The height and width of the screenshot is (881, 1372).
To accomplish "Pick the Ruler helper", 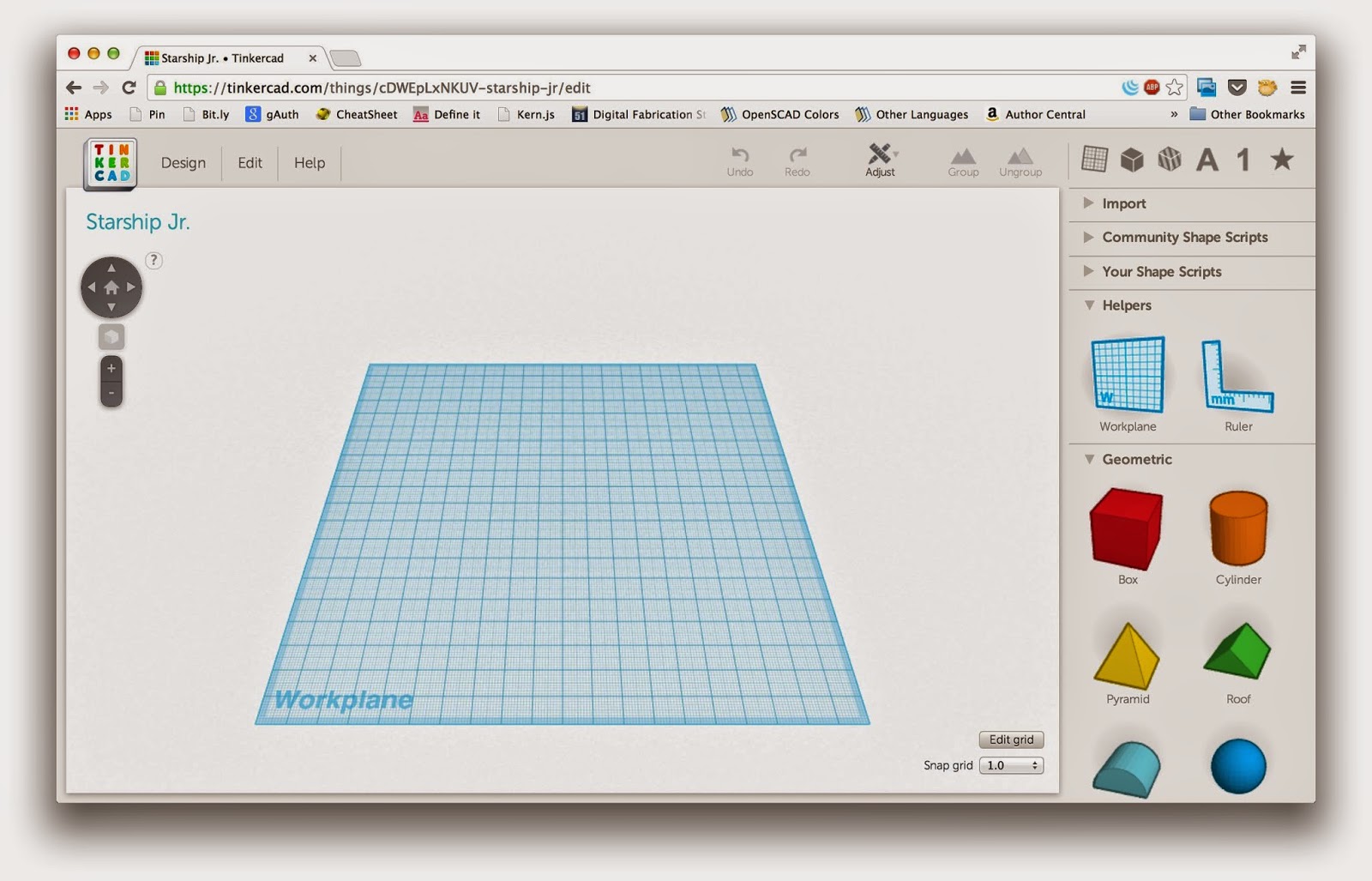I will (x=1238, y=383).
